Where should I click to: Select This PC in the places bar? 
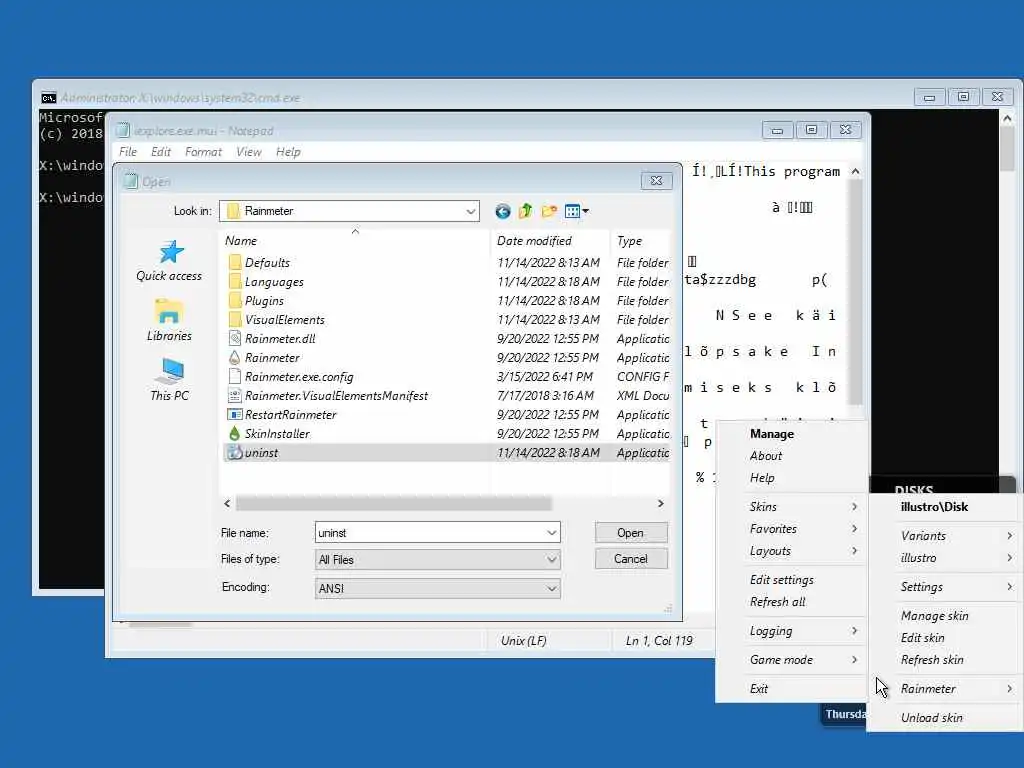(x=169, y=379)
